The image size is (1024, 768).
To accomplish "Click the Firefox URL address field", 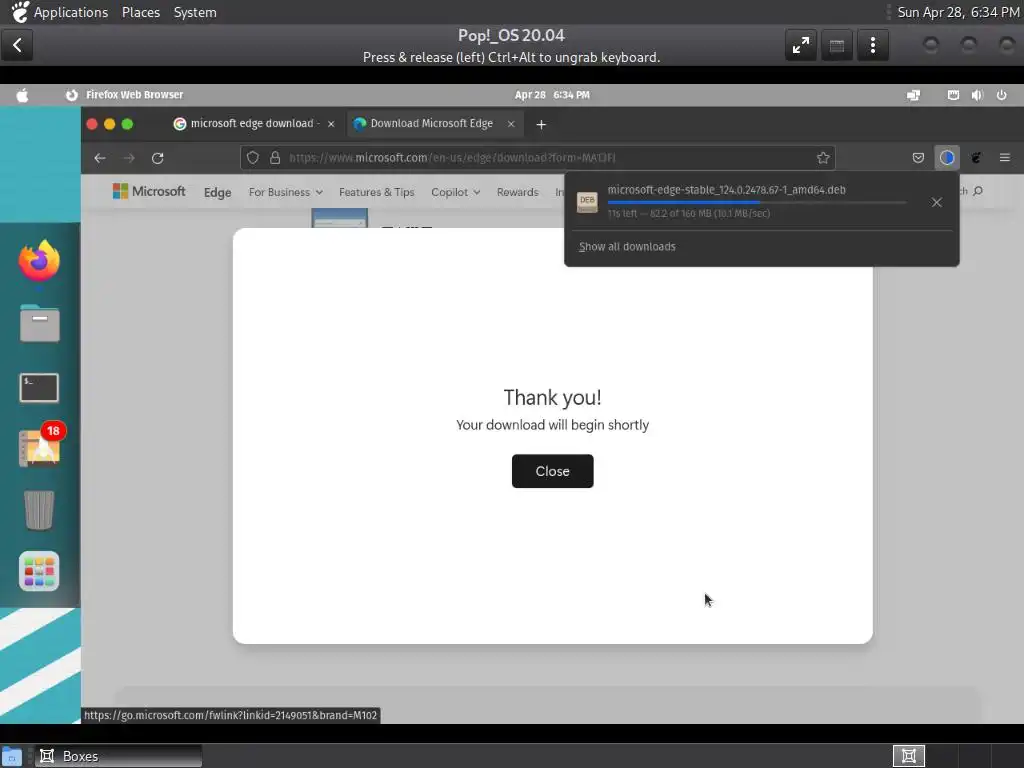I will (536, 157).
